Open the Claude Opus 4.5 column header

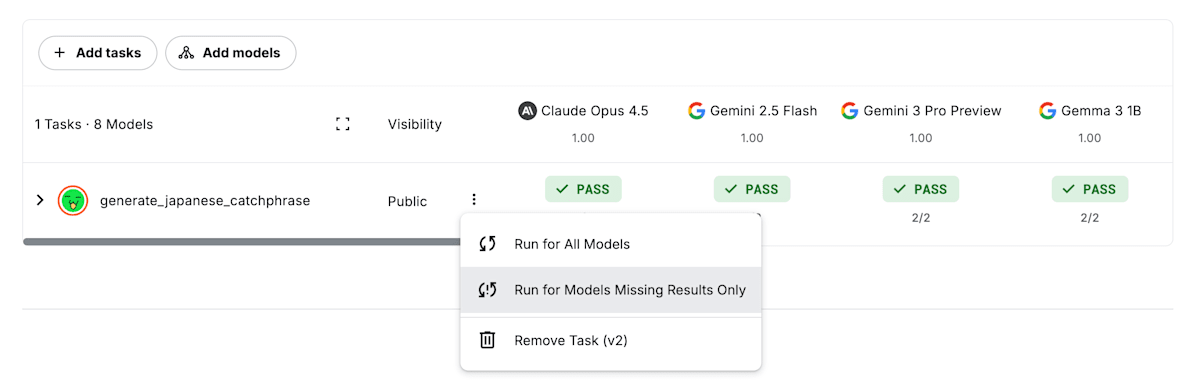[583, 111]
